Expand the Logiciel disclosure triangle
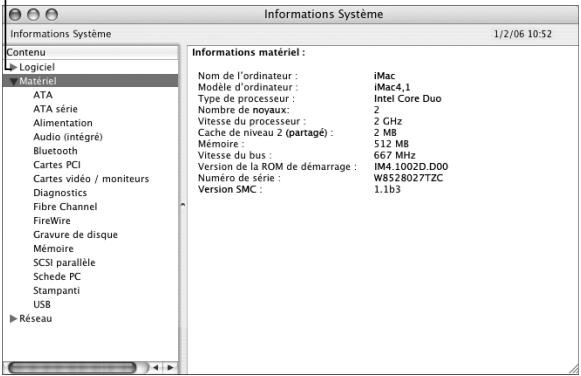 tap(13, 67)
